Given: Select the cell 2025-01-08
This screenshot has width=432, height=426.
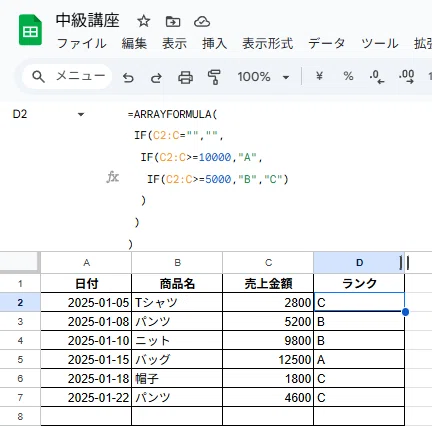Looking at the screenshot, I should [86, 322].
